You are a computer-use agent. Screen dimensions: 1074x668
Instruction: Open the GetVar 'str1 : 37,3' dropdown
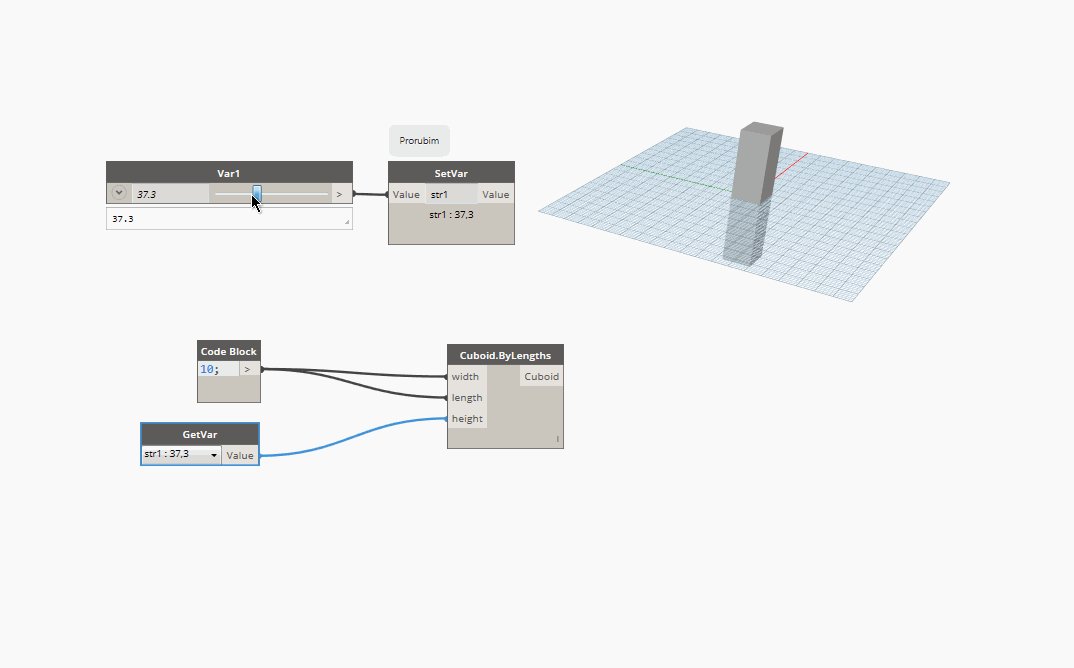point(182,454)
